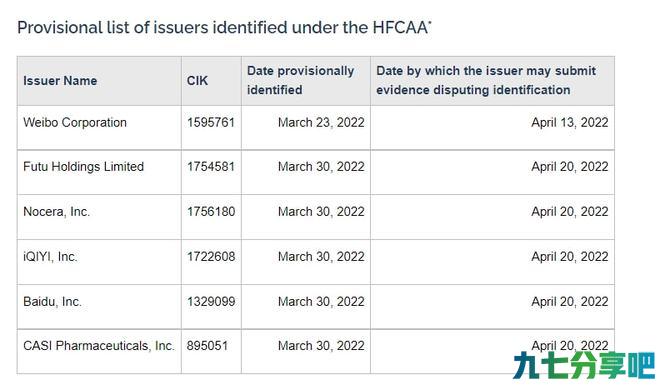
Task: Select CIK number 1722608
Action: coord(211,256)
